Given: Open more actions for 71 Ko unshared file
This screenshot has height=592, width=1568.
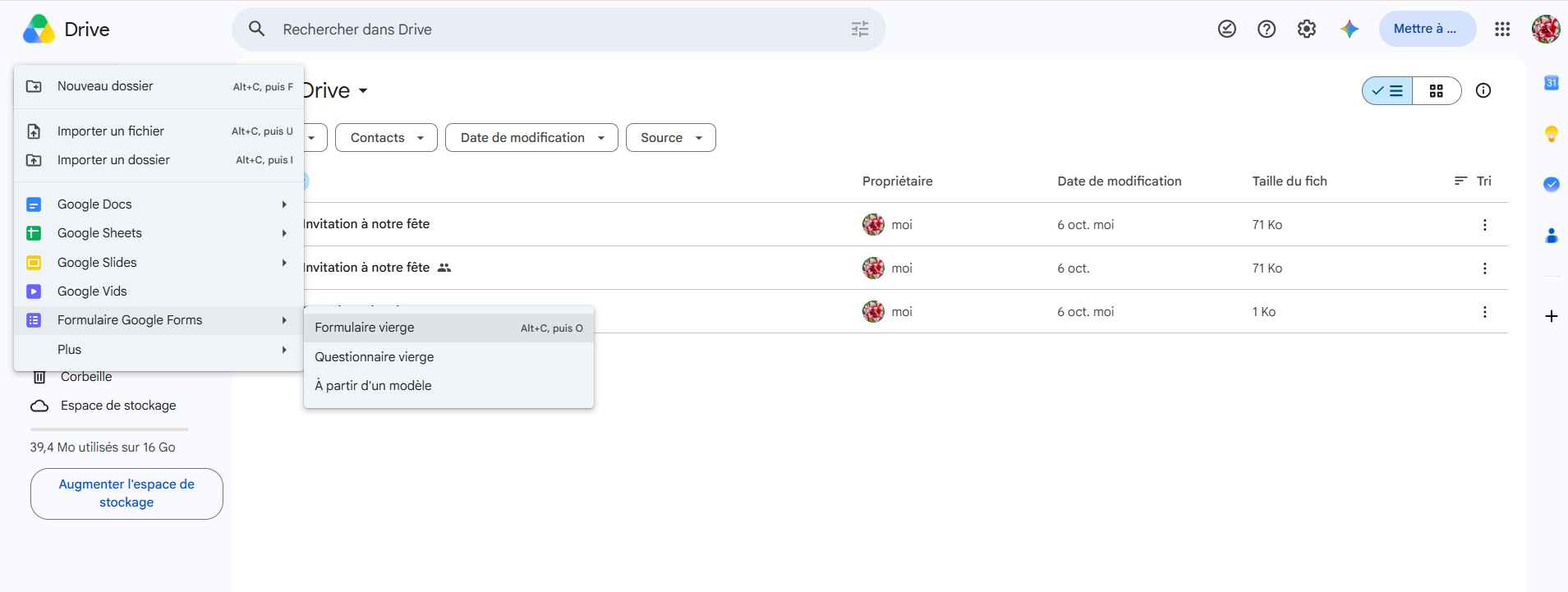Looking at the screenshot, I should 1485,225.
